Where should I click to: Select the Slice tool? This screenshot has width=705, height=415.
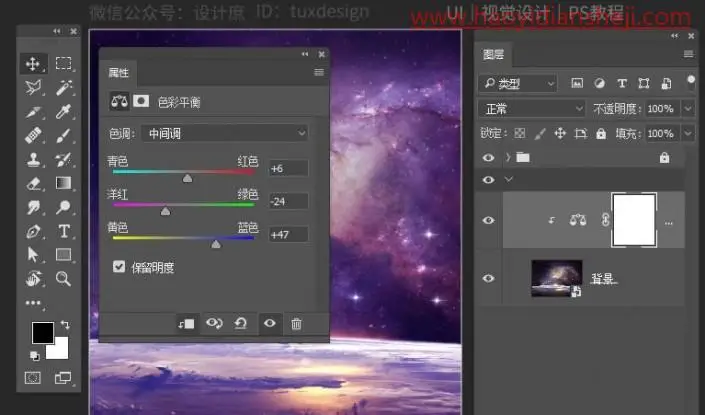tap(33, 111)
